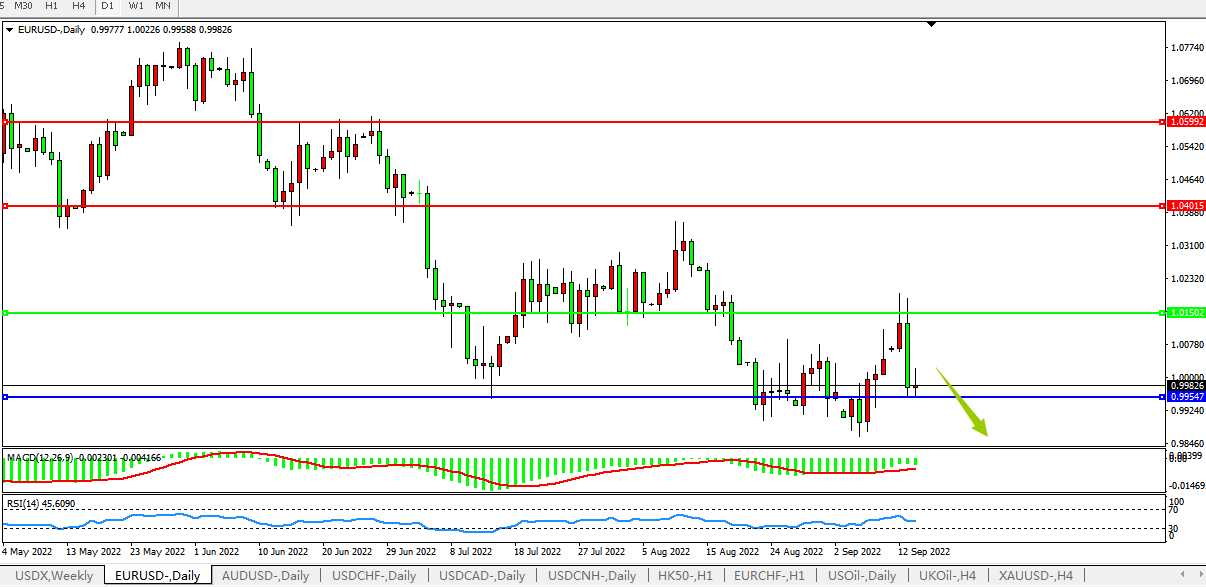Select the 1.01502 green price label

[1184, 313]
